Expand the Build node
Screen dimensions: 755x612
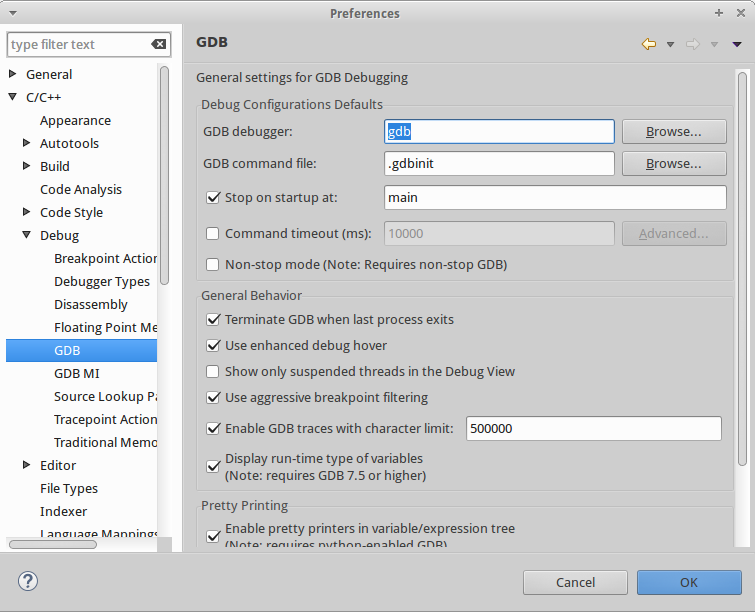click(x=26, y=166)
